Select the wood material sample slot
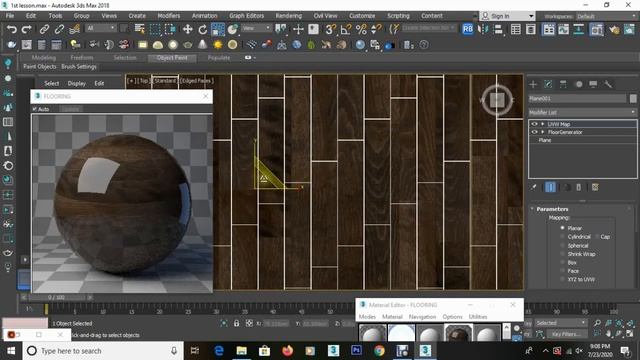Viewport: 640px width, 360px height. tap(458, 333)
